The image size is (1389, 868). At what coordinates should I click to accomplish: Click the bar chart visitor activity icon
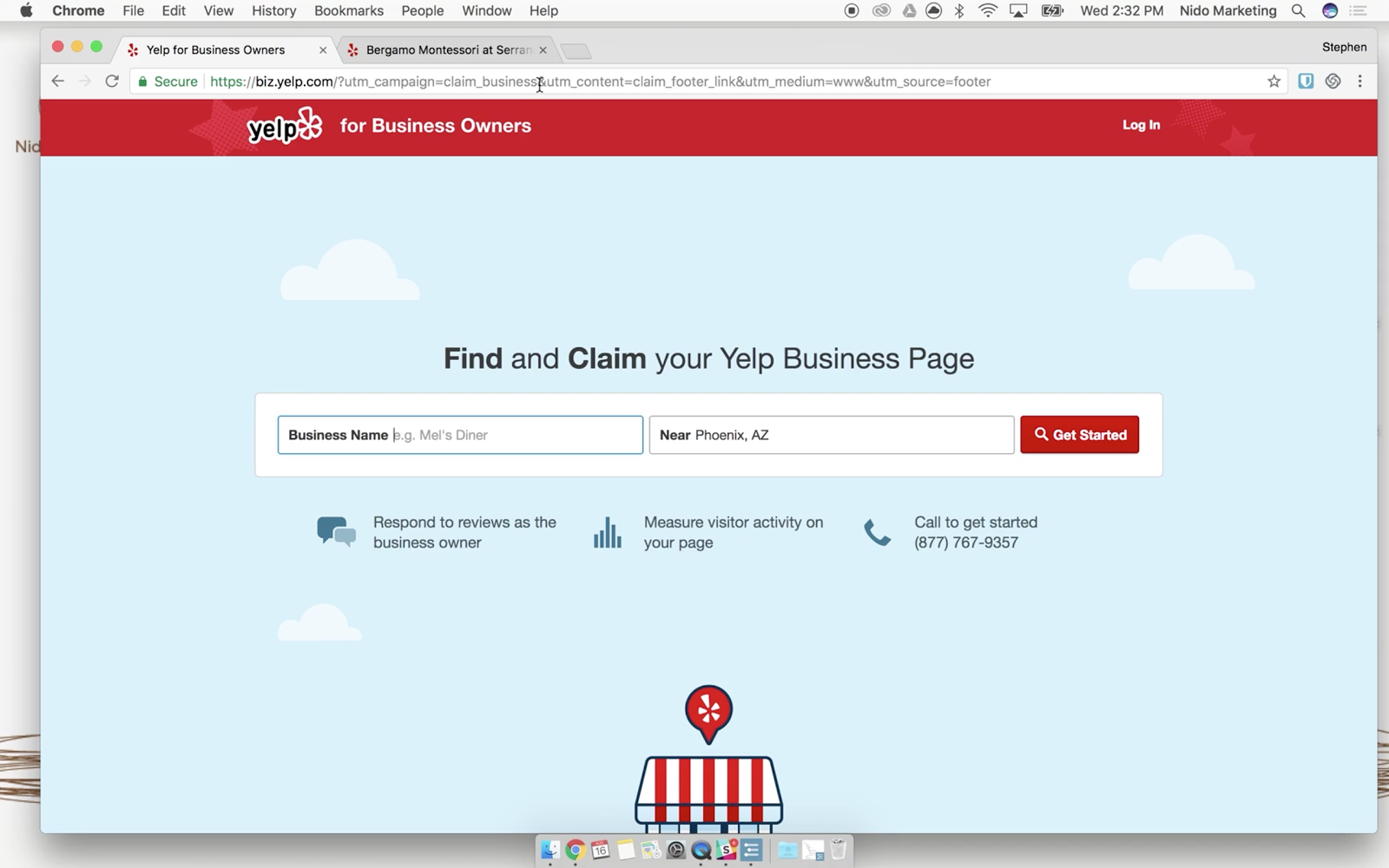[x=607, y=532]
